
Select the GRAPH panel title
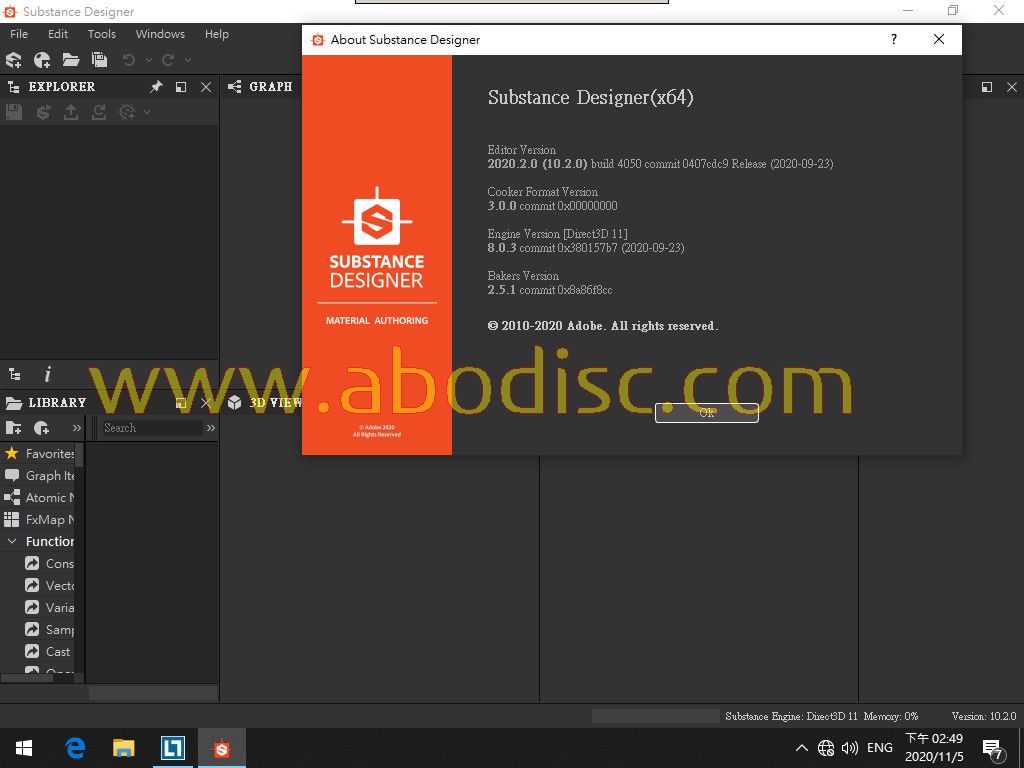(270, 87)
